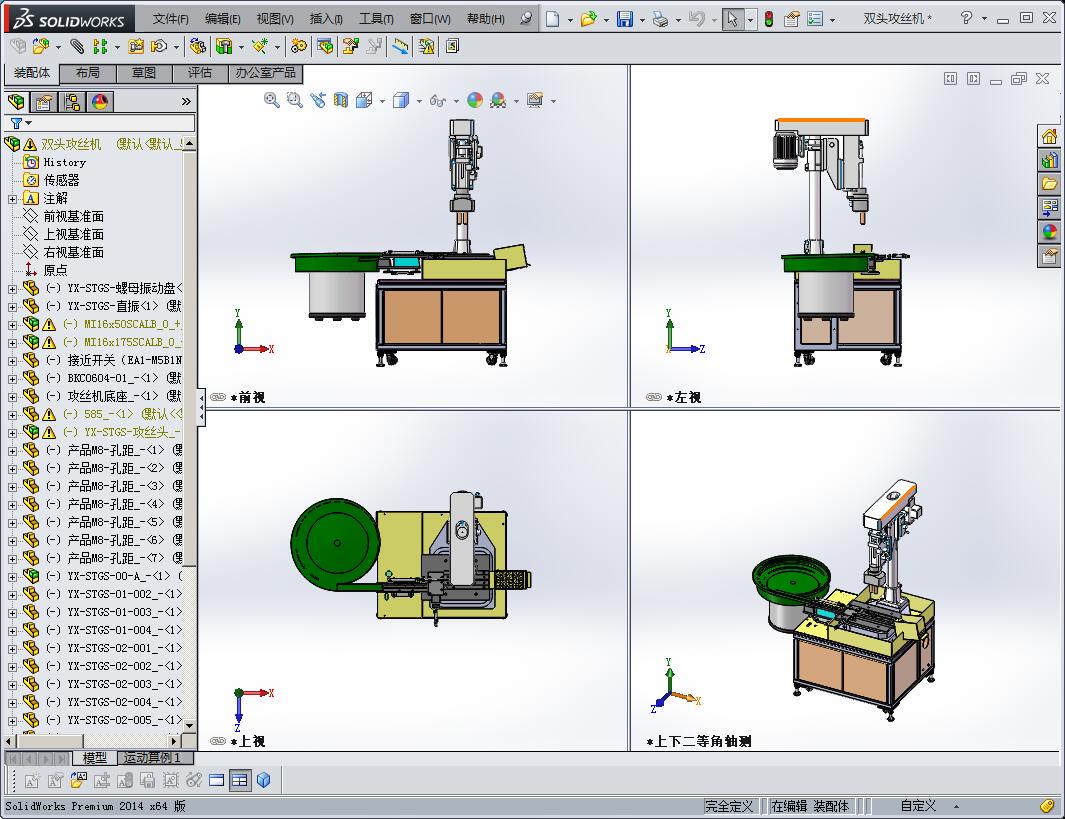Open the Section View tool
Image resolution: width=1065 pixels, height=819 pixels.
point(339,100)
